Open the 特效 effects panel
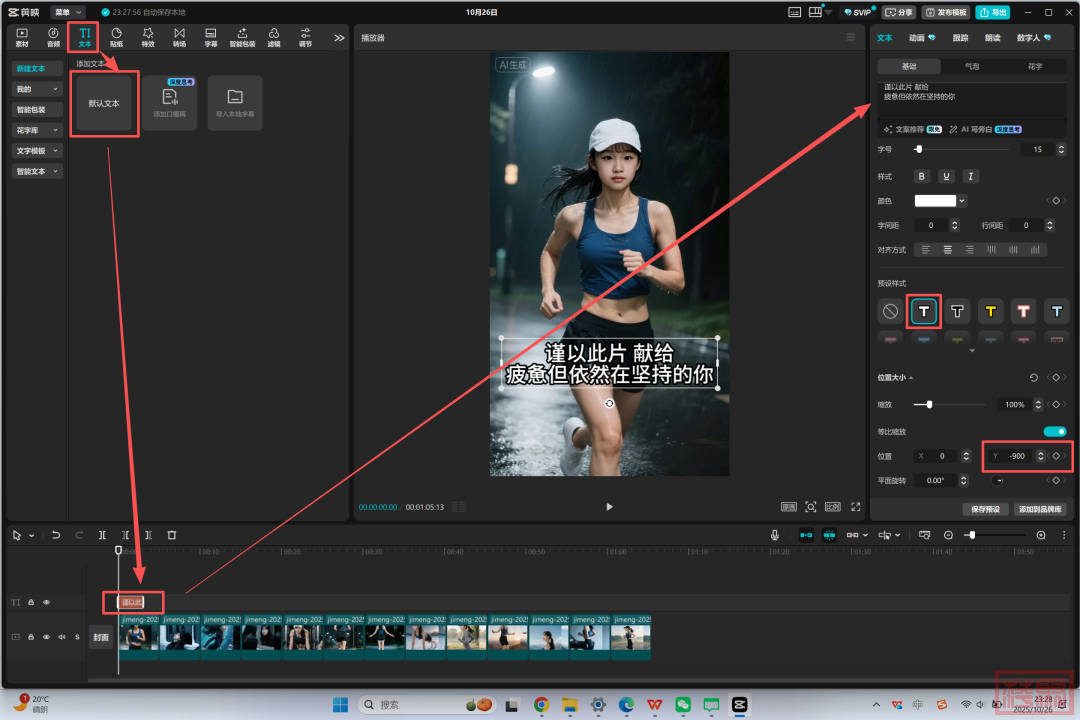 point(148,37)
